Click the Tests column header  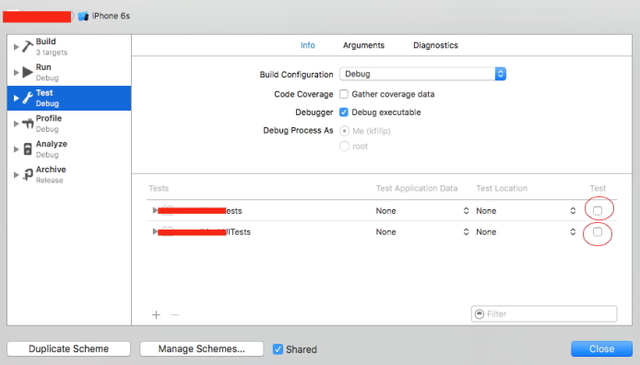[158, 188]
